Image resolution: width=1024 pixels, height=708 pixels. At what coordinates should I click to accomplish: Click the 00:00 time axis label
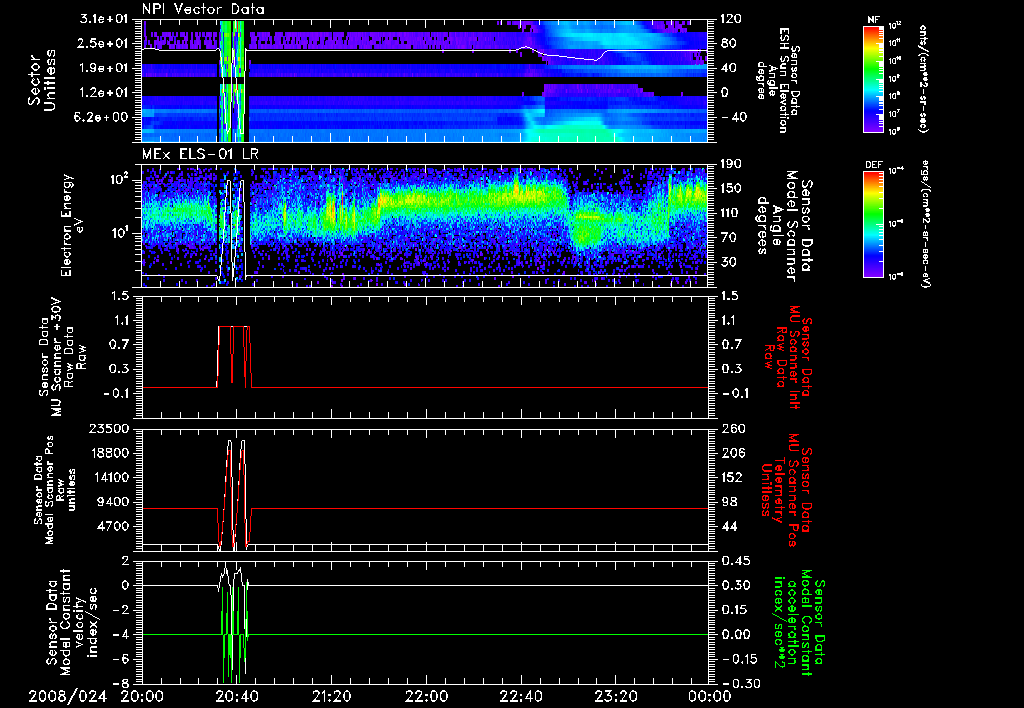[708, 696]
